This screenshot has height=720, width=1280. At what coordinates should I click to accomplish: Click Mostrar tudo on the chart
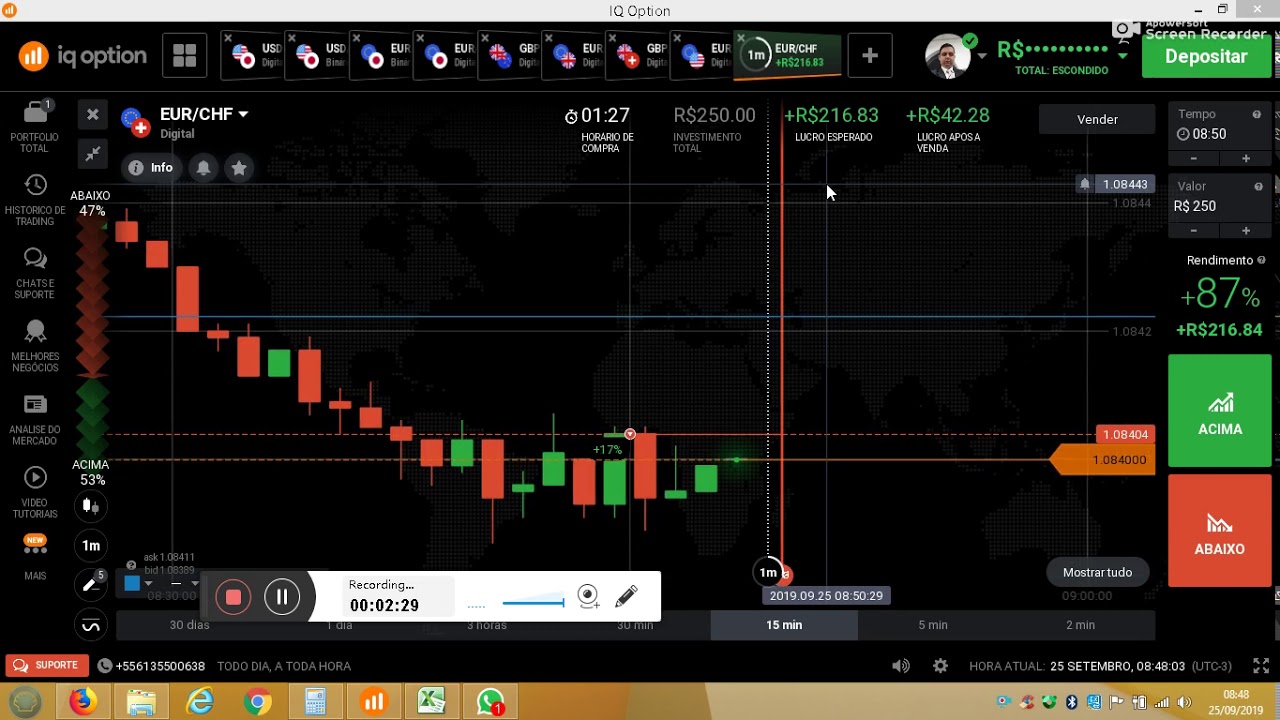click(x=1097, y=572)
